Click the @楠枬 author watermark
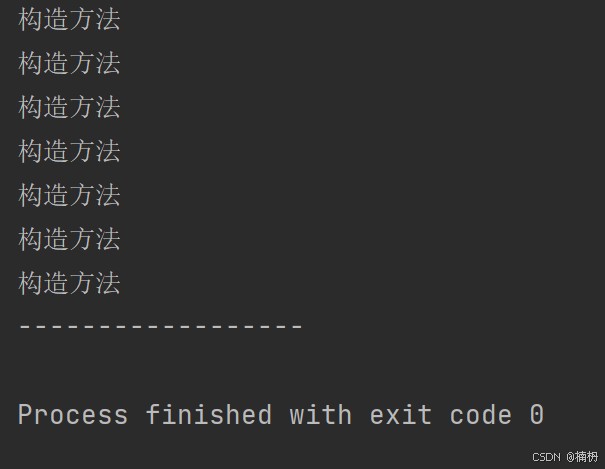The width and height of the screenshot is (605, 469). click(582, 456)
